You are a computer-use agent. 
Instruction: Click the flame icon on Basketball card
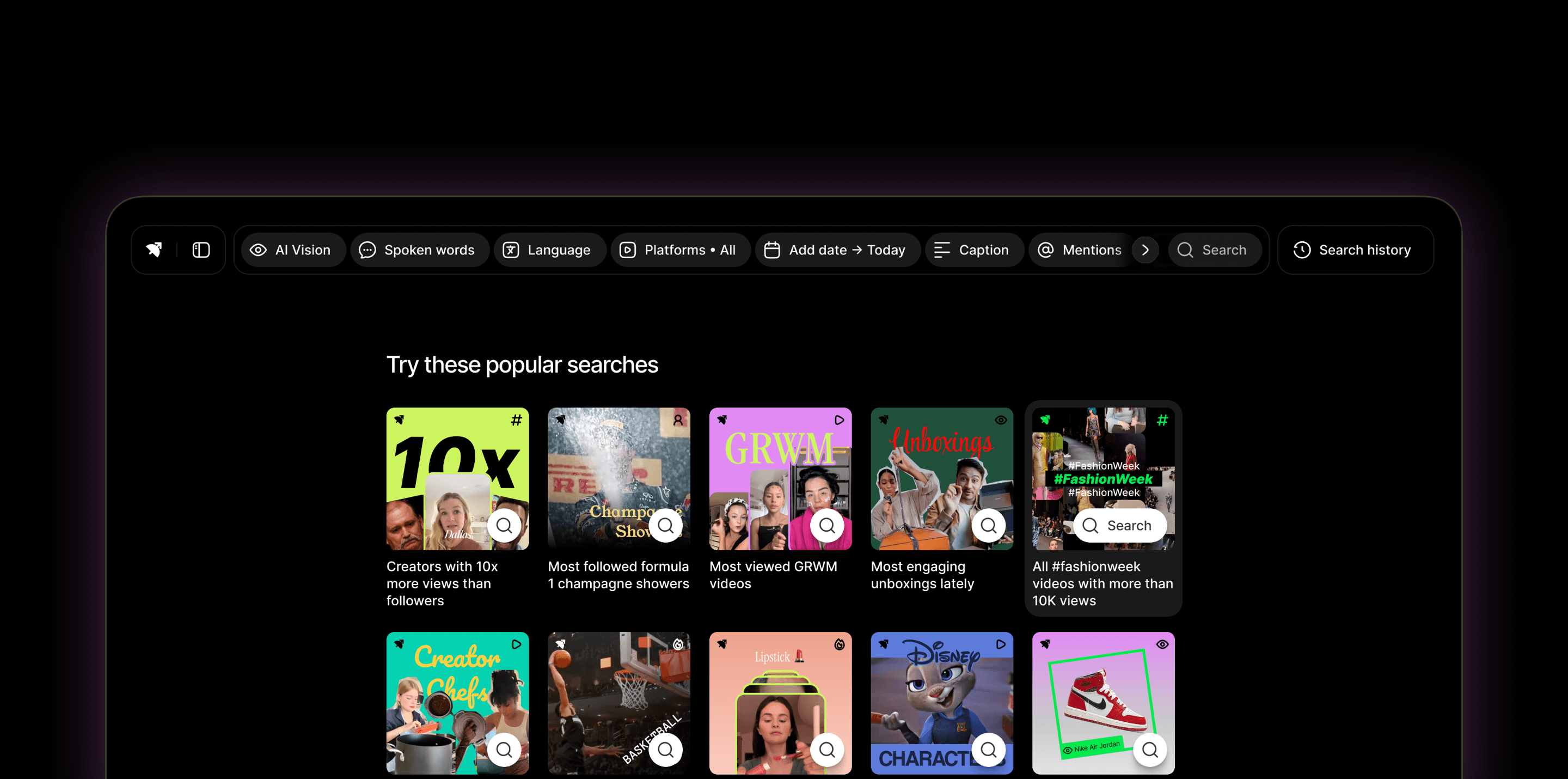[677, 644]
